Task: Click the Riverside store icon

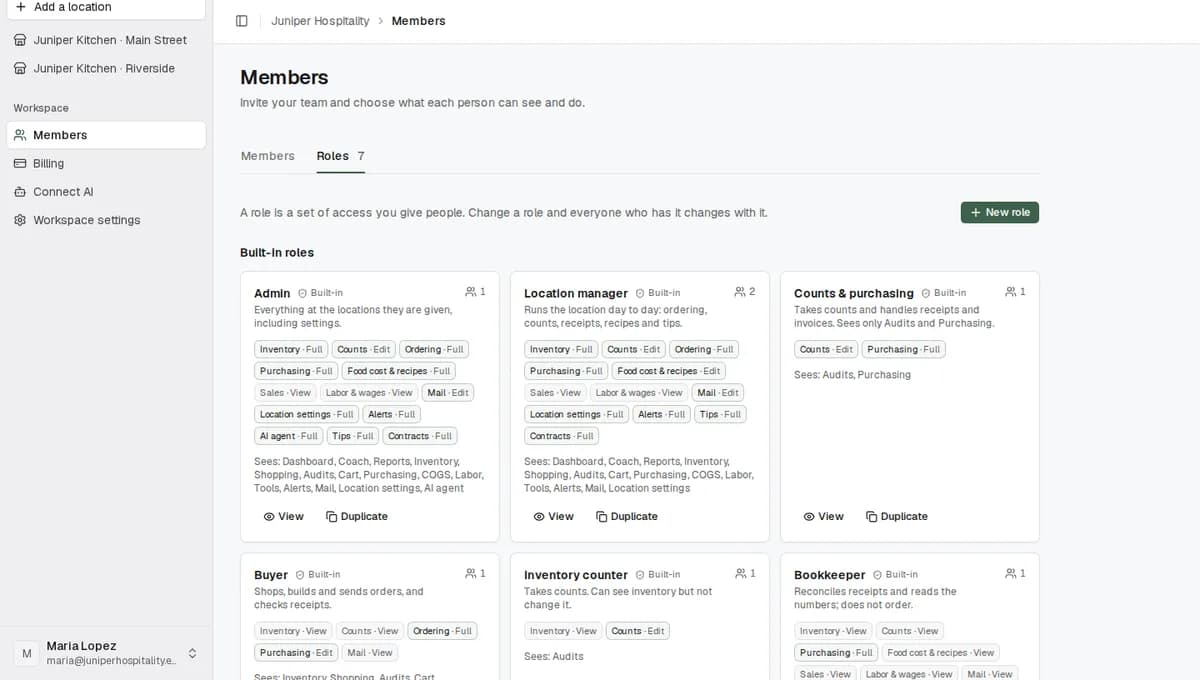Action: [x=20, y=68]
